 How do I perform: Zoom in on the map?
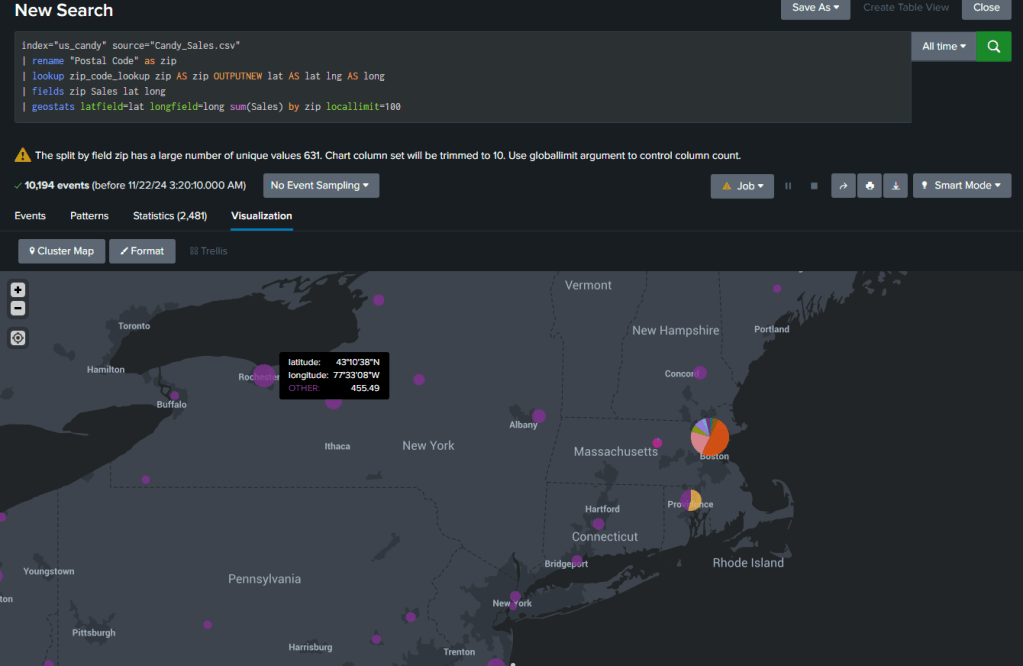[x=18, y=290]
